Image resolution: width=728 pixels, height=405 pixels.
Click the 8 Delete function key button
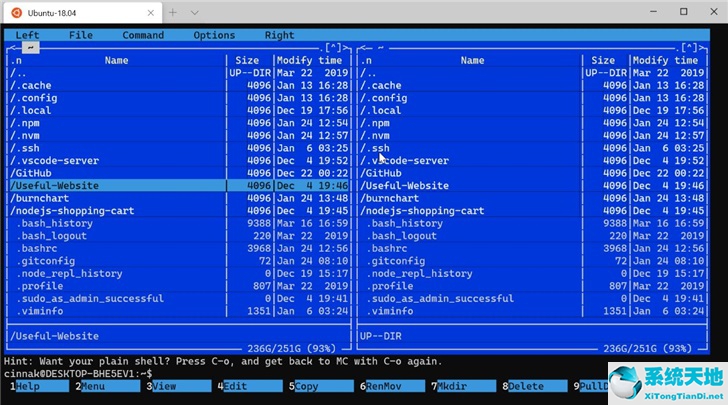(534, 386)
